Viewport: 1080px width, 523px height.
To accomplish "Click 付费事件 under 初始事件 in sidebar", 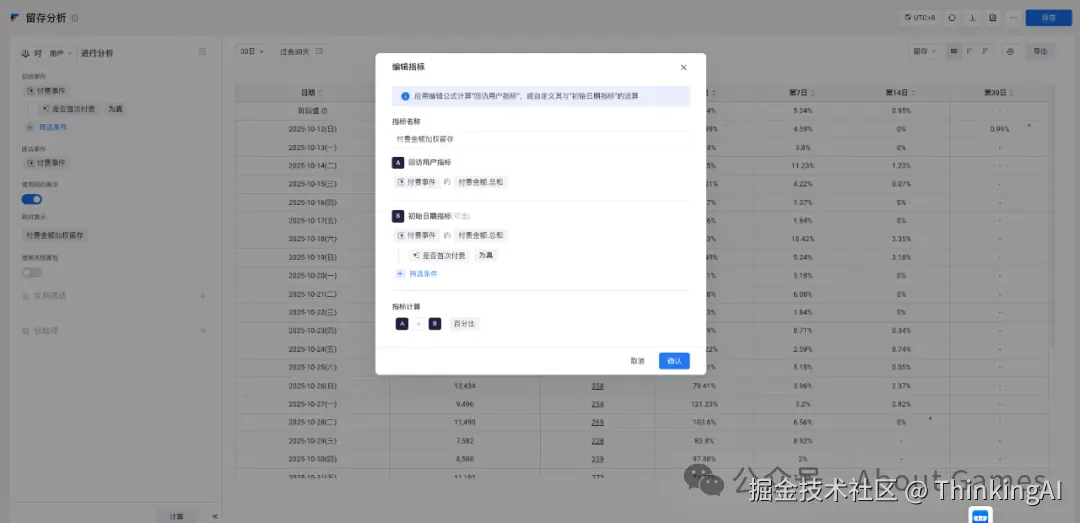I will (47, 91).
